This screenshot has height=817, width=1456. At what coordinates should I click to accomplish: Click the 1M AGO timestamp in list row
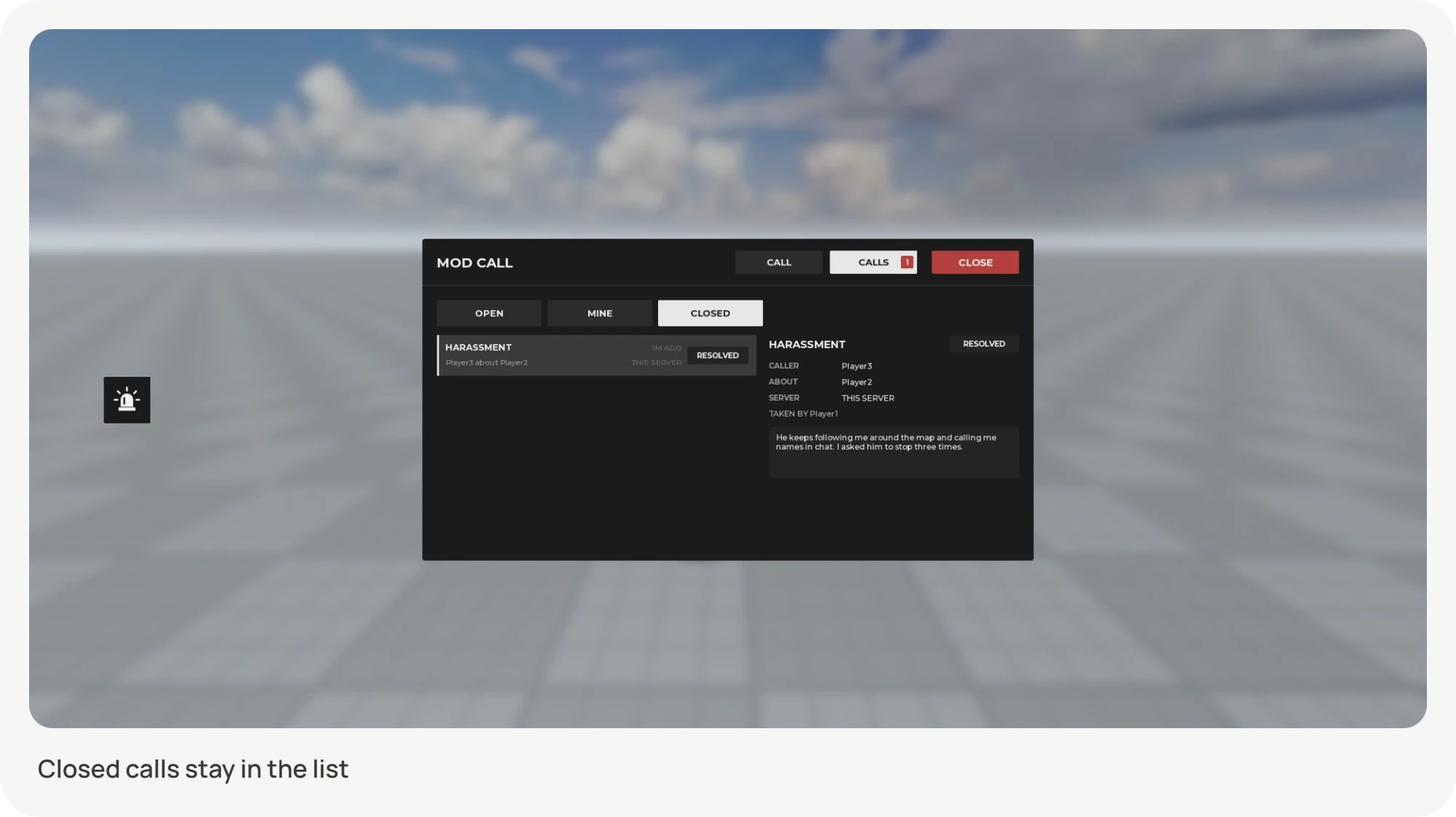(666, 348)
